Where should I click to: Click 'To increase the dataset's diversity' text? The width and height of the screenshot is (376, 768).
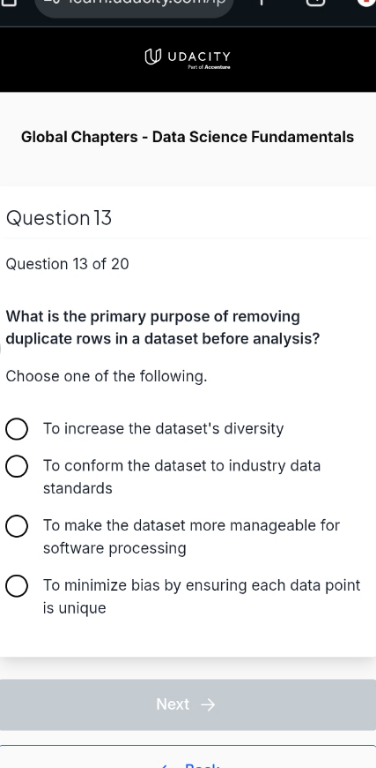point(163,429)
